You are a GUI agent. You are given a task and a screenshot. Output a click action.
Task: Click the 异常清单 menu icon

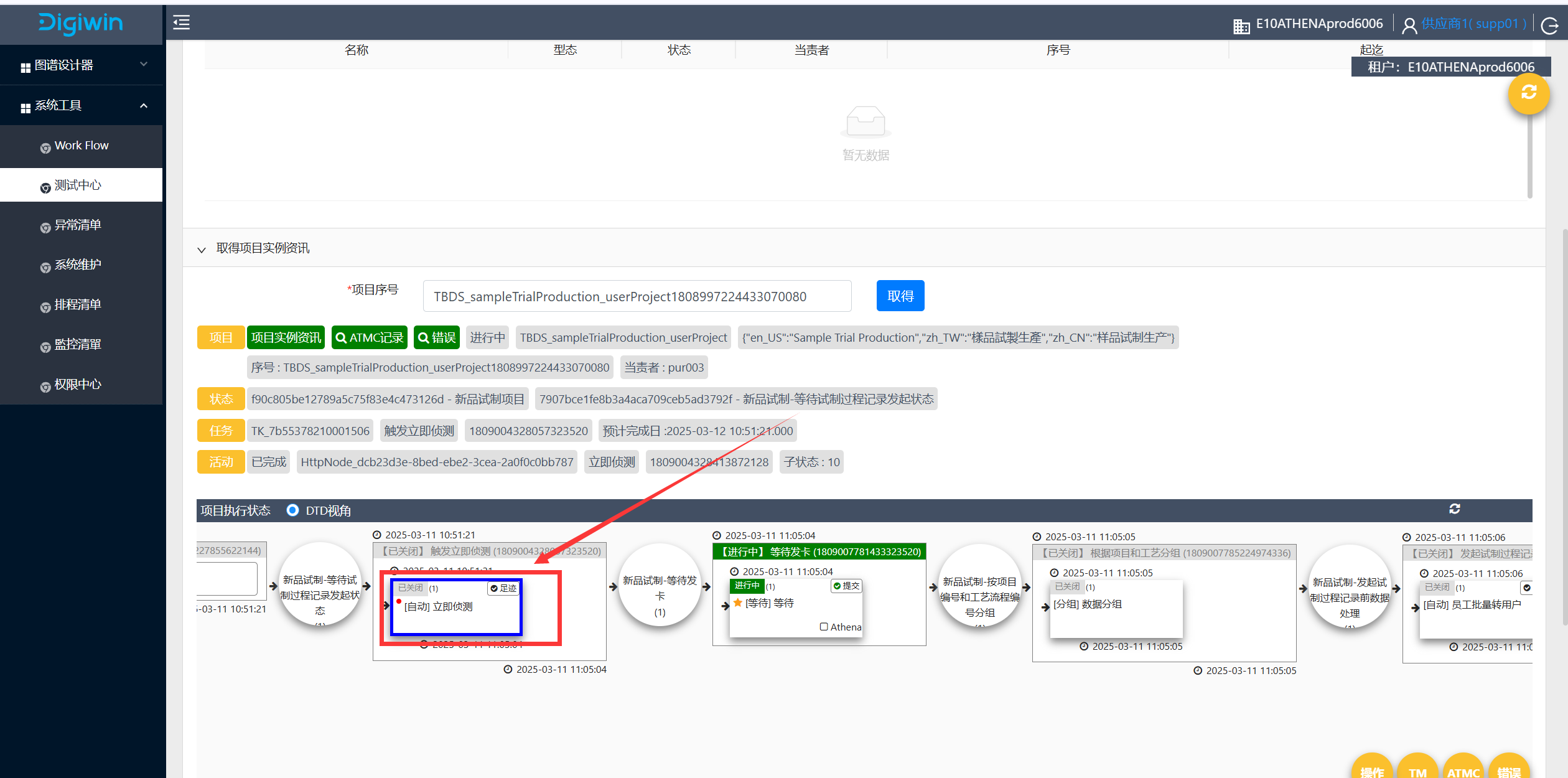point(45,227)
